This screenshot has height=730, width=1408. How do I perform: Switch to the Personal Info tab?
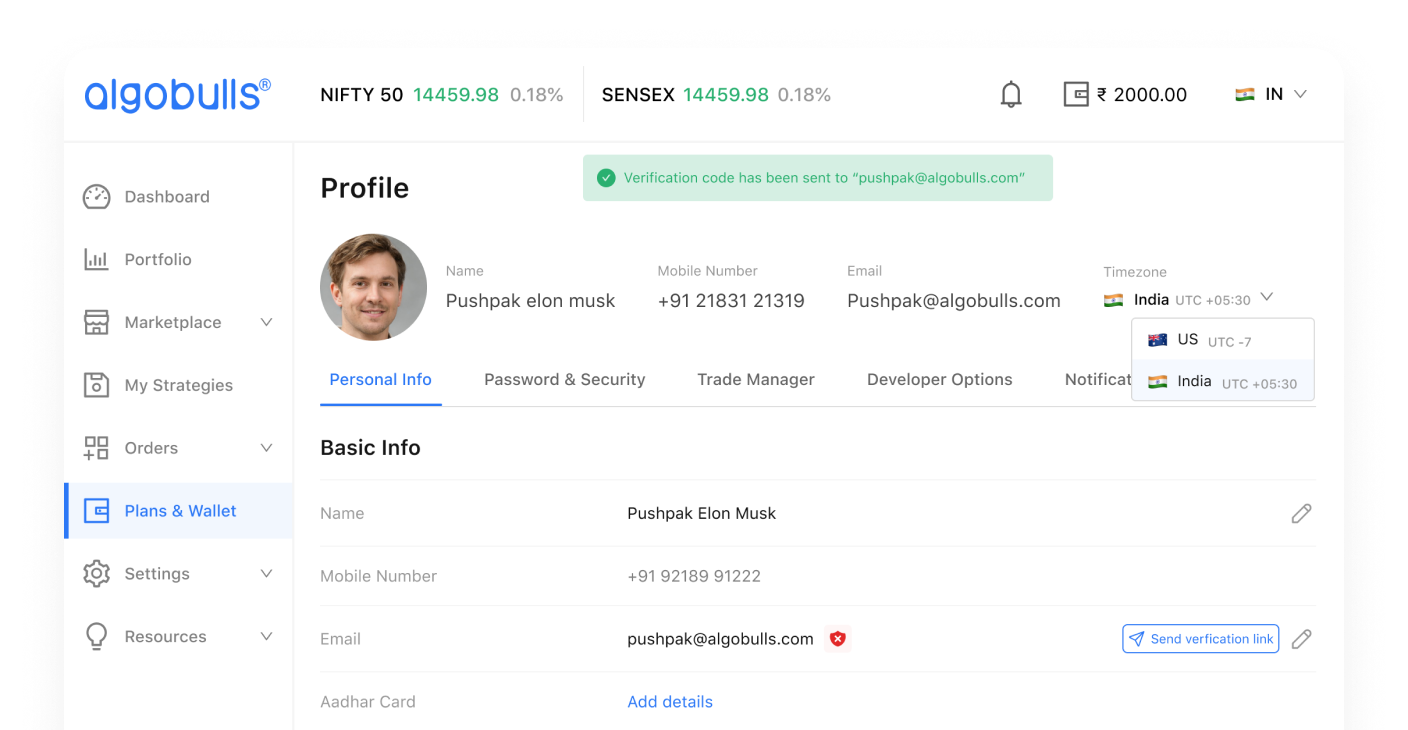[x=381, y=380]
